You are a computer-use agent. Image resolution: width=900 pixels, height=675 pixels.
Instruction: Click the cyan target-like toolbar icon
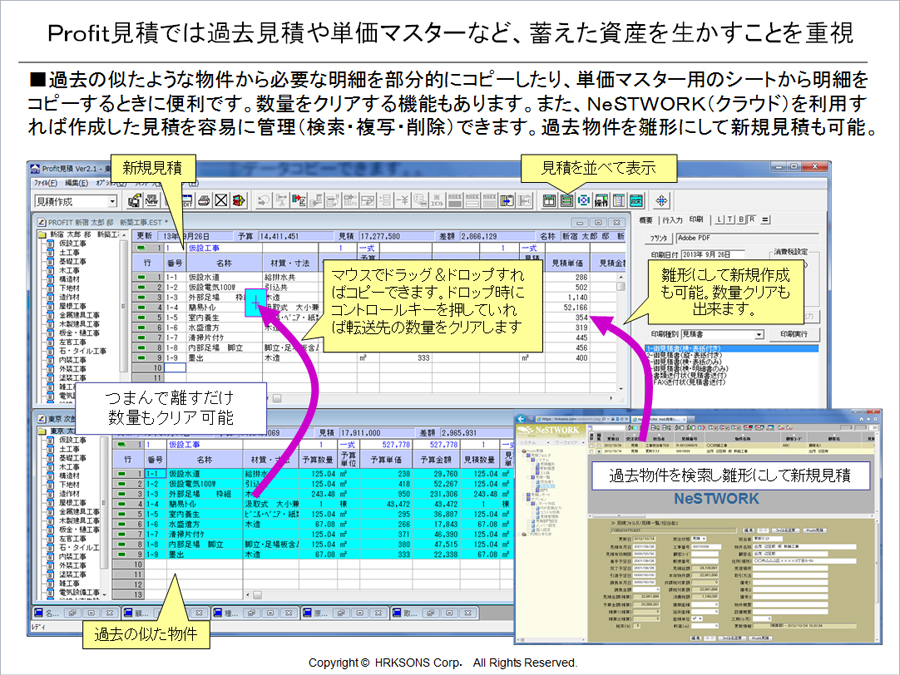[x=584, y=201]
